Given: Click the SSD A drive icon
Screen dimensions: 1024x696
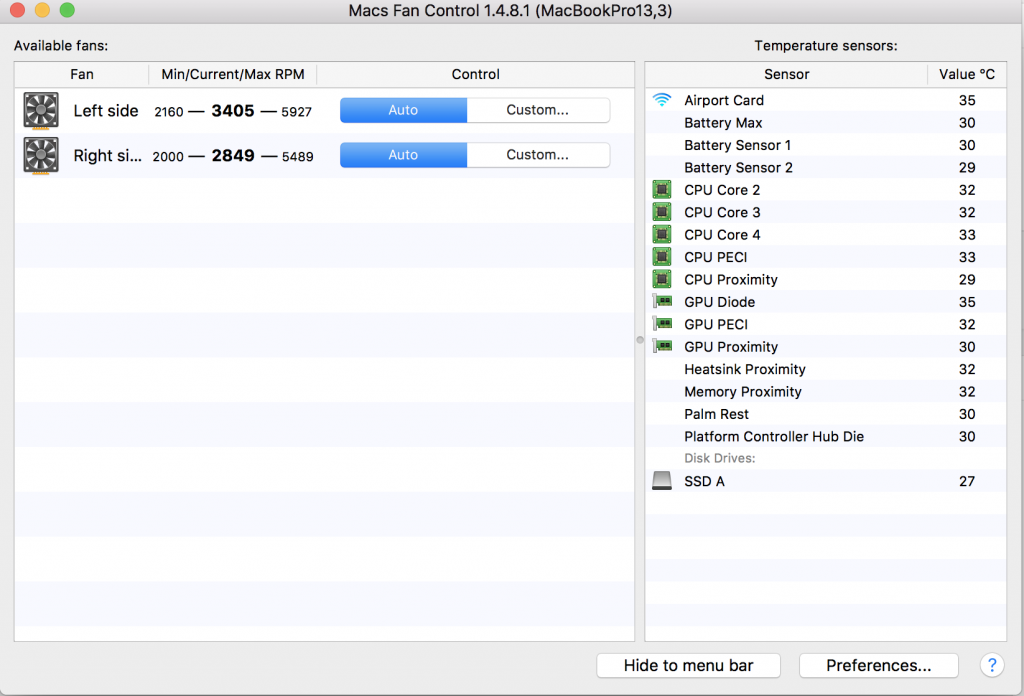Looking at the screenshot, I should coord(662,481).
